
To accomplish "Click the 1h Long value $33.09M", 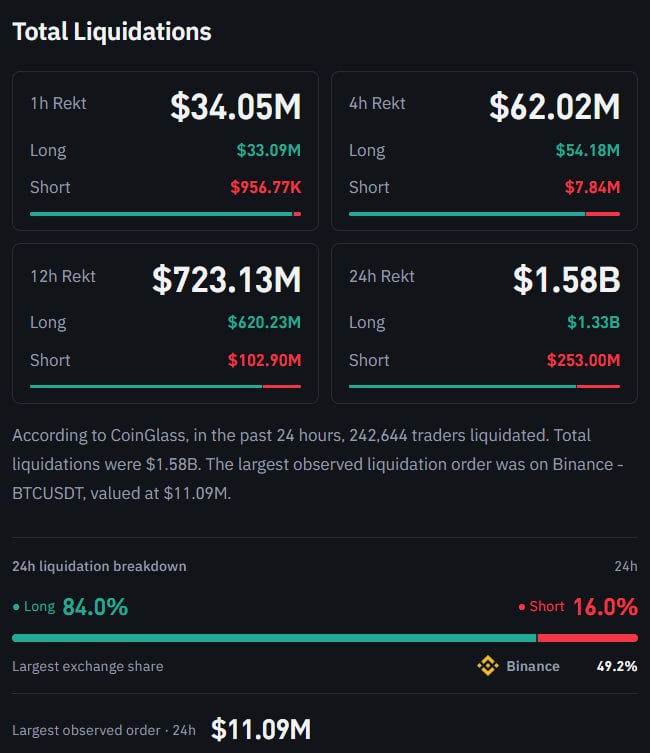I will click(x=268, y=150).
